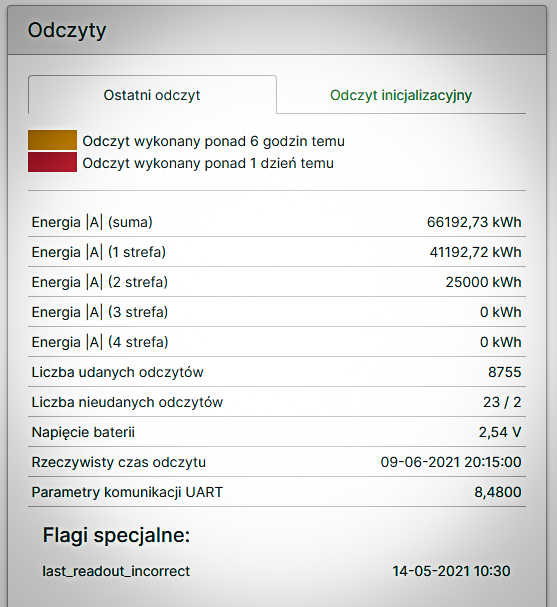The image size is (557, 607).
Task: Select the Energia |A| (3 strefa) row
Action: [x=277, y=312]
